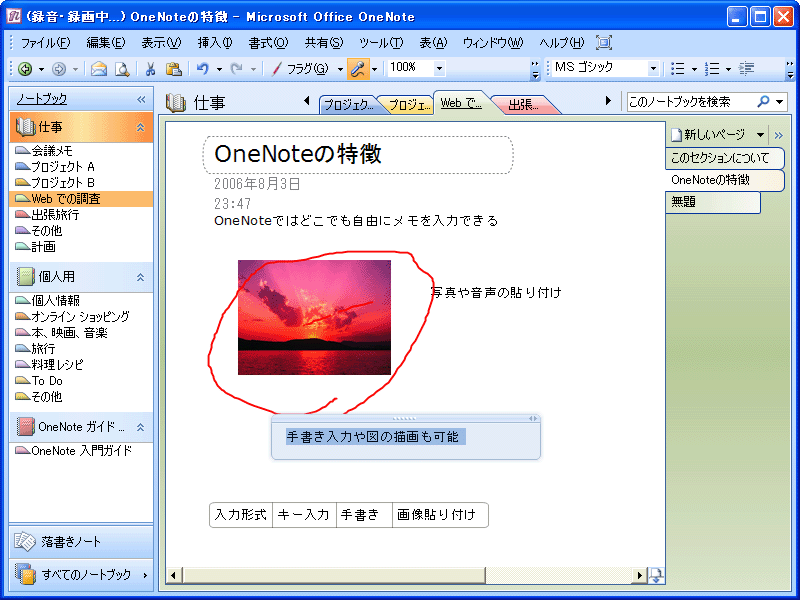The height and width of the screenshot is (600, 800).
Task: Click the Undo arrow icon
Action: [x=203, y=68]
